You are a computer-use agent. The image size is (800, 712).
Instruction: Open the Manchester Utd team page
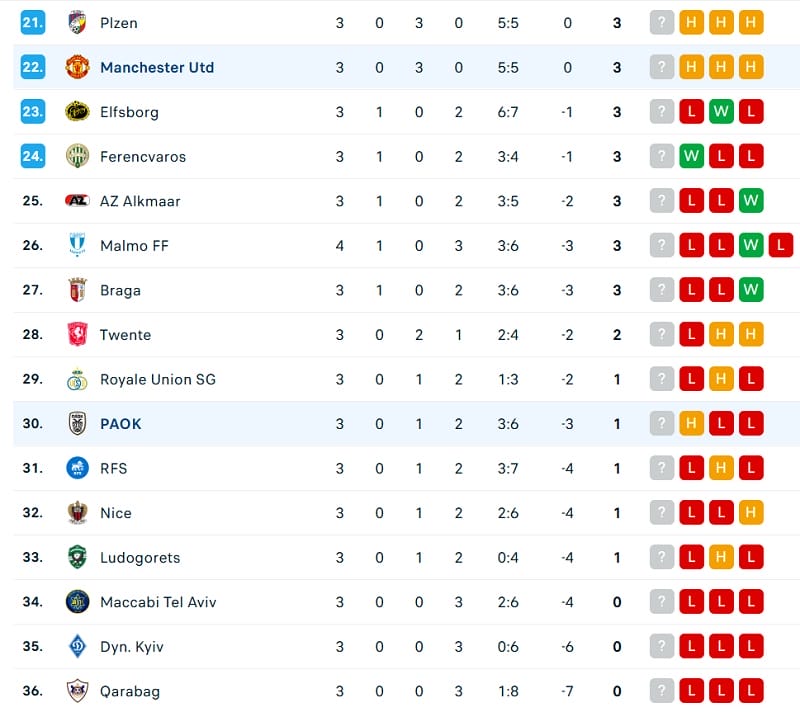tap(156, 67)
